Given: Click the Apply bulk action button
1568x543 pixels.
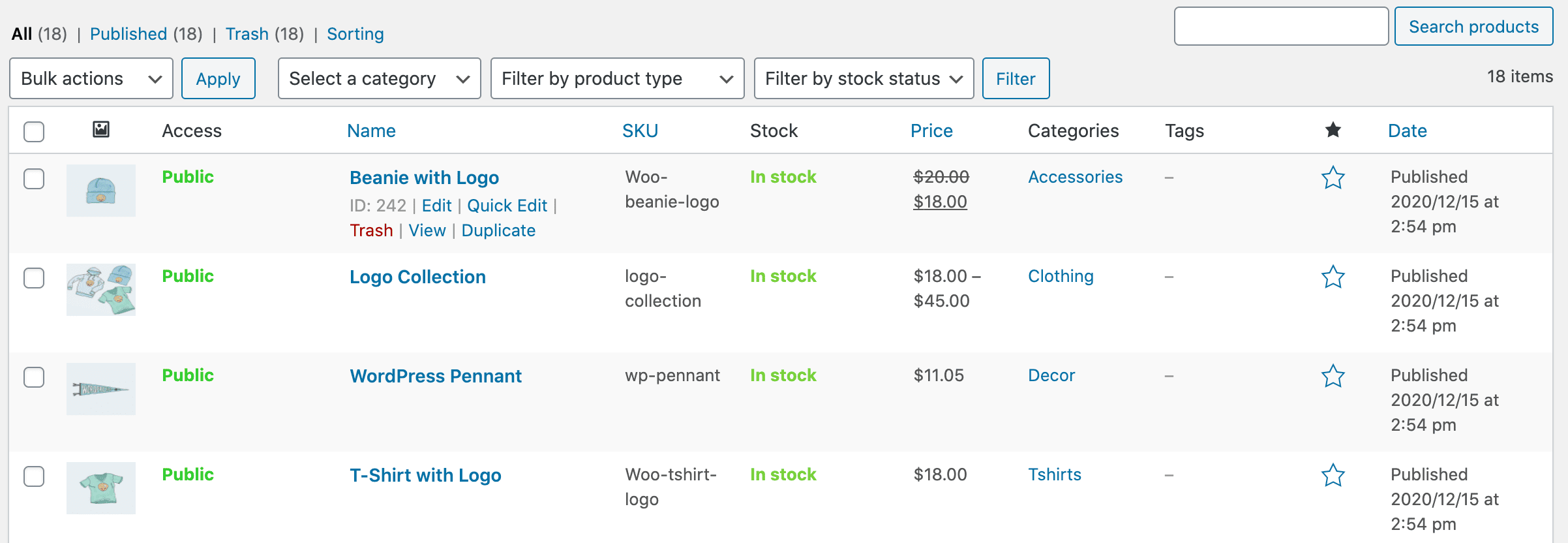Looking at the screenshot, I should (219, 78).
